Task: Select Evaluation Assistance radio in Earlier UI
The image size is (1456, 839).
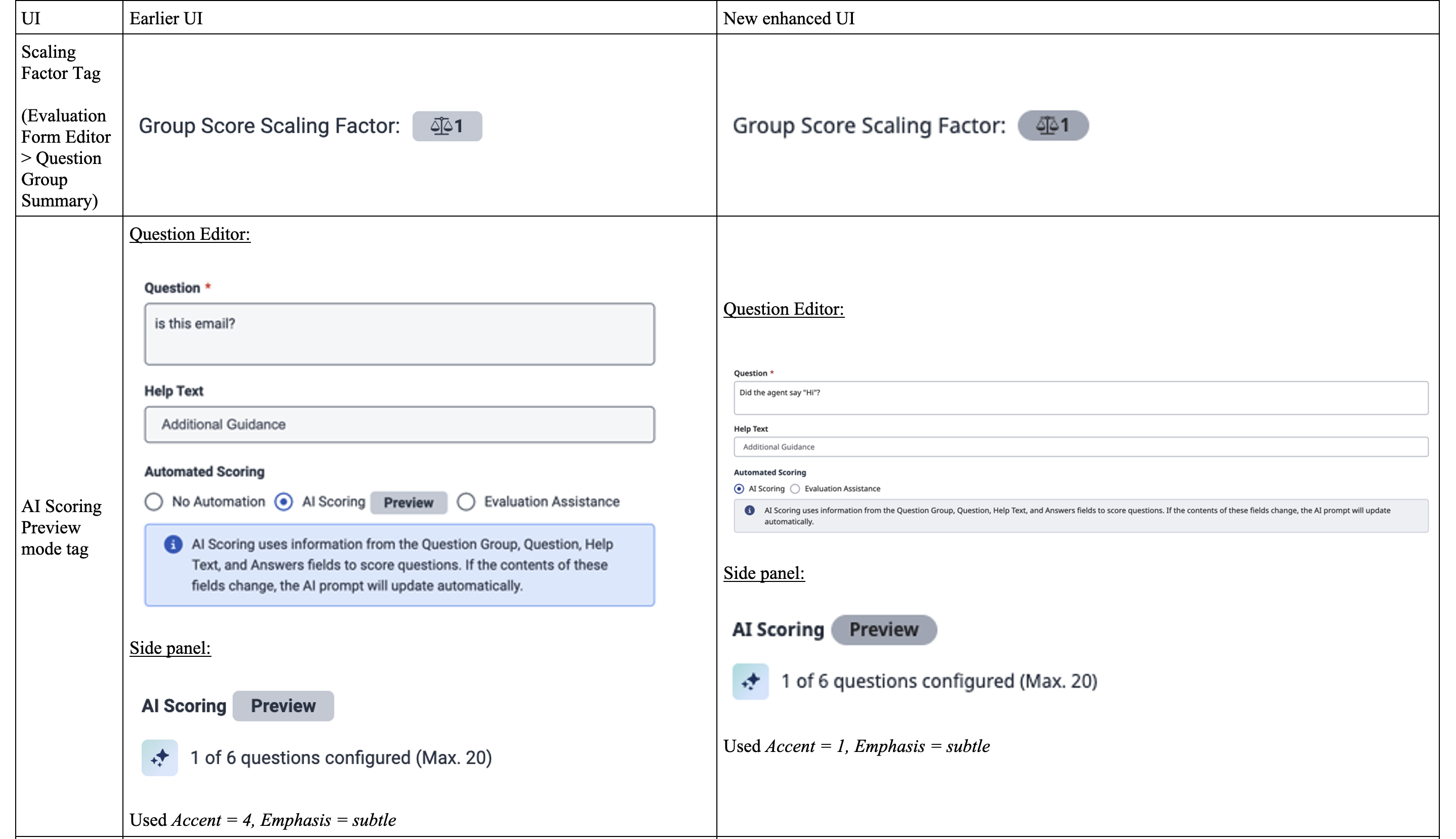Action: (x=466, y=501)
